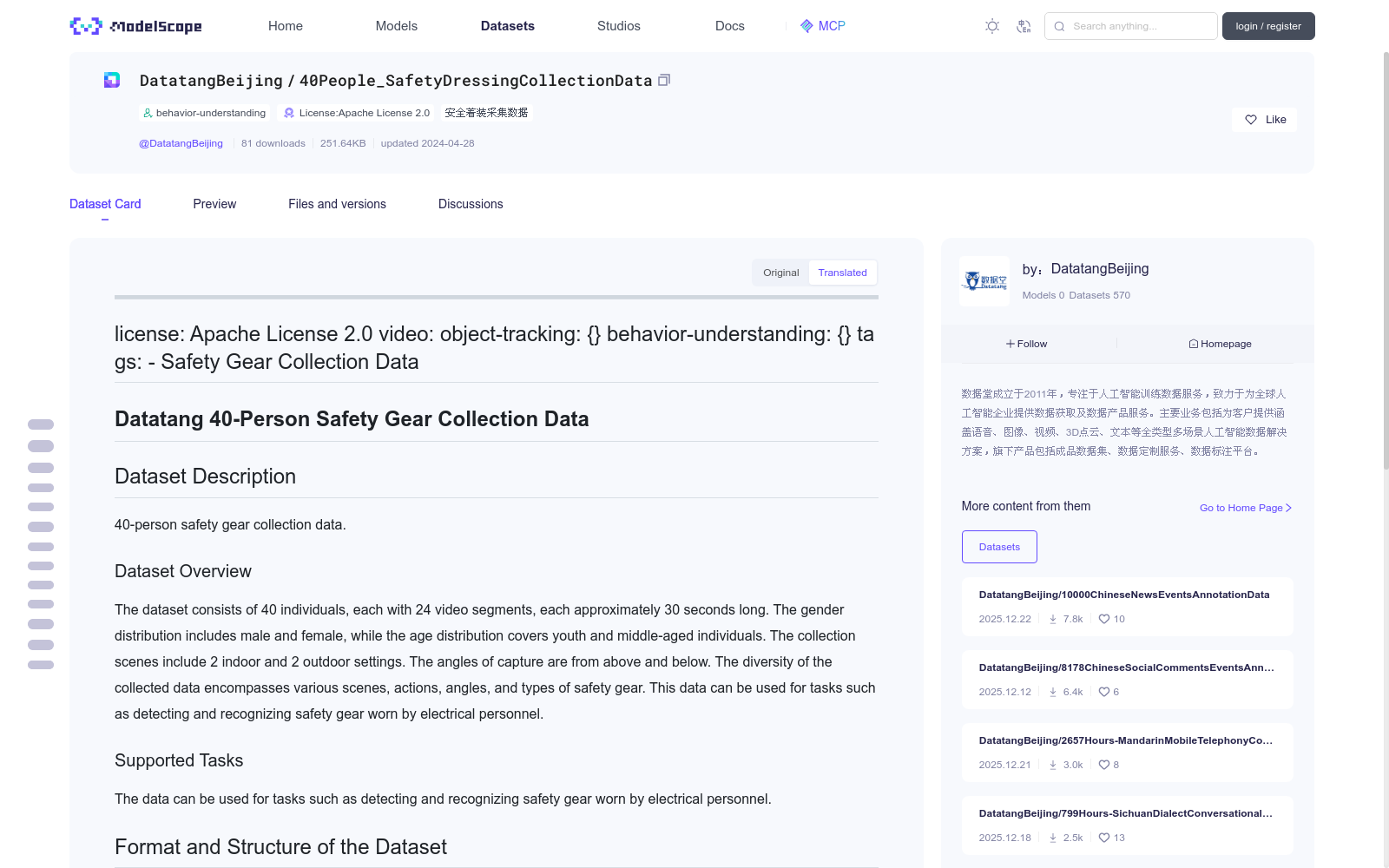Click the chevron after Go to Home Page
This screenshot has width=1389, height=868.
(x=1289, y=508)
